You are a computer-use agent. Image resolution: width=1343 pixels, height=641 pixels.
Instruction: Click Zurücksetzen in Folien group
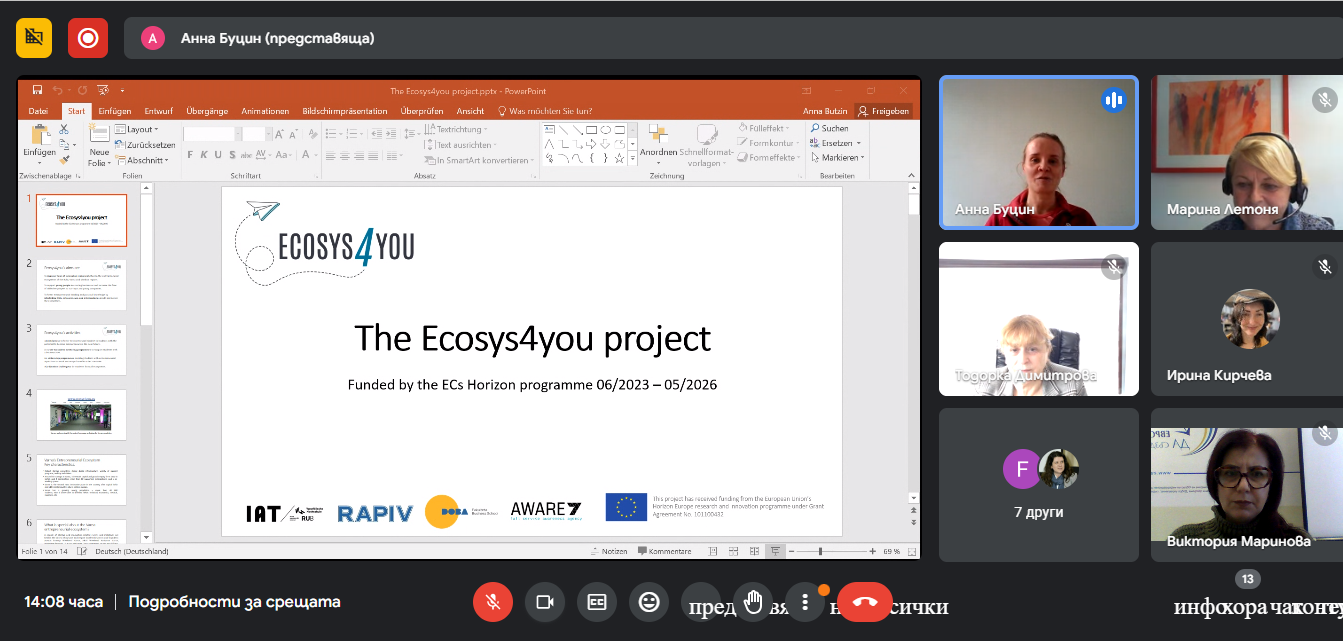pyautogui.click(x=145, y=145)
